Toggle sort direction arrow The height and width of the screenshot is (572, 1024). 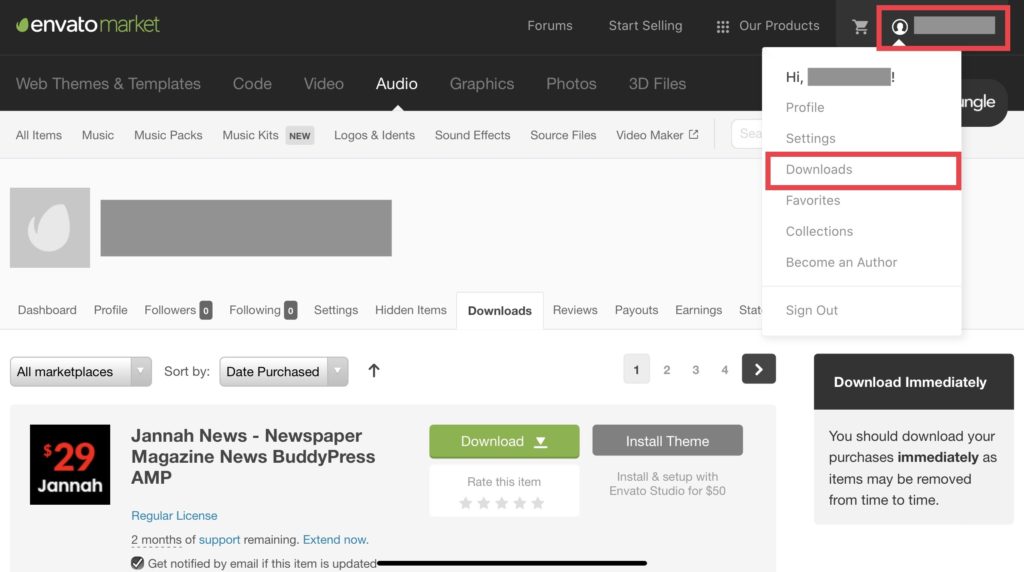click(x=374, y=371)
